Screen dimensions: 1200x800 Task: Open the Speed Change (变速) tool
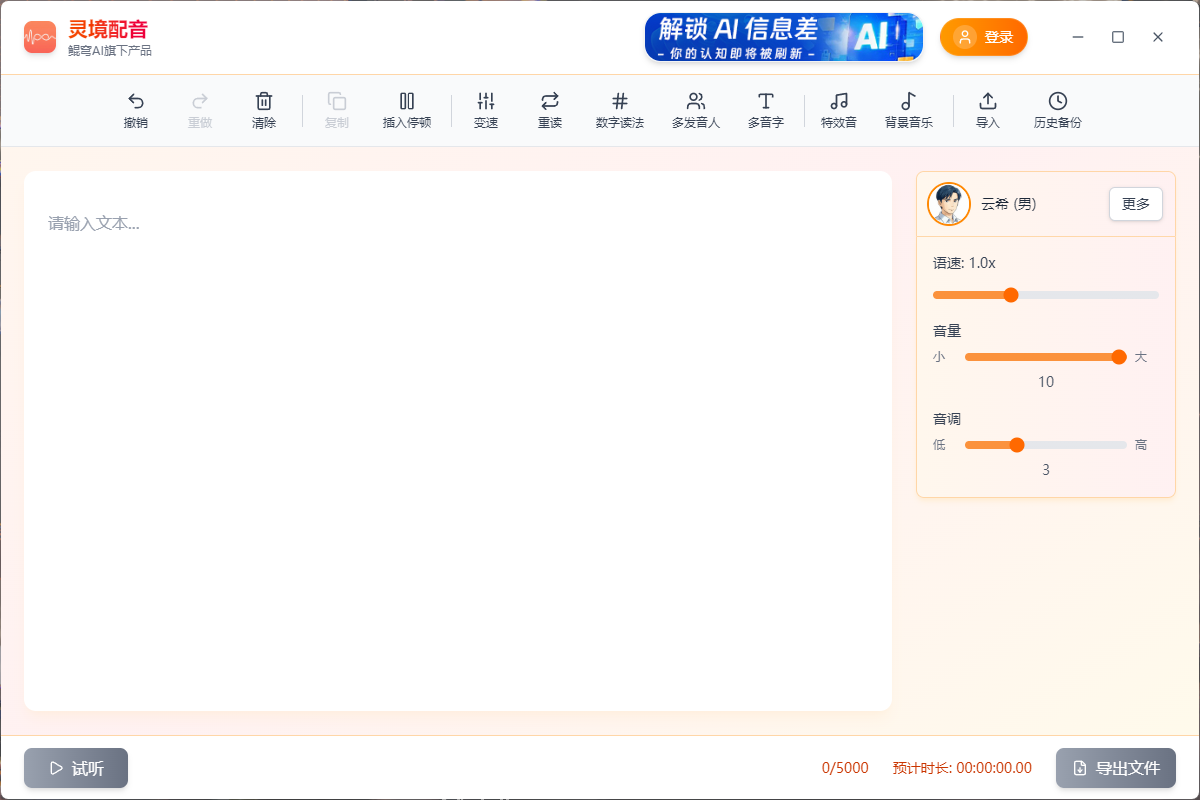tap(486, 110)
